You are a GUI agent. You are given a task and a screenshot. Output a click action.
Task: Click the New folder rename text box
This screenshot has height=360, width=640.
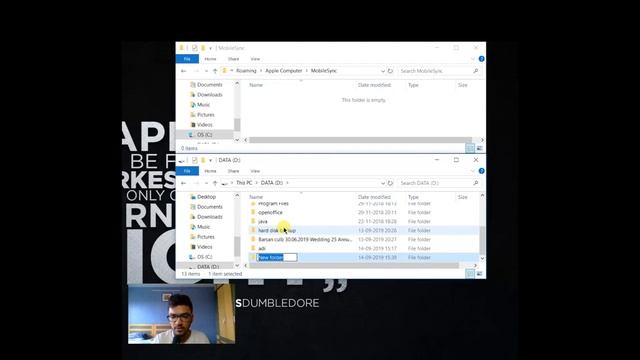[276, 257]
